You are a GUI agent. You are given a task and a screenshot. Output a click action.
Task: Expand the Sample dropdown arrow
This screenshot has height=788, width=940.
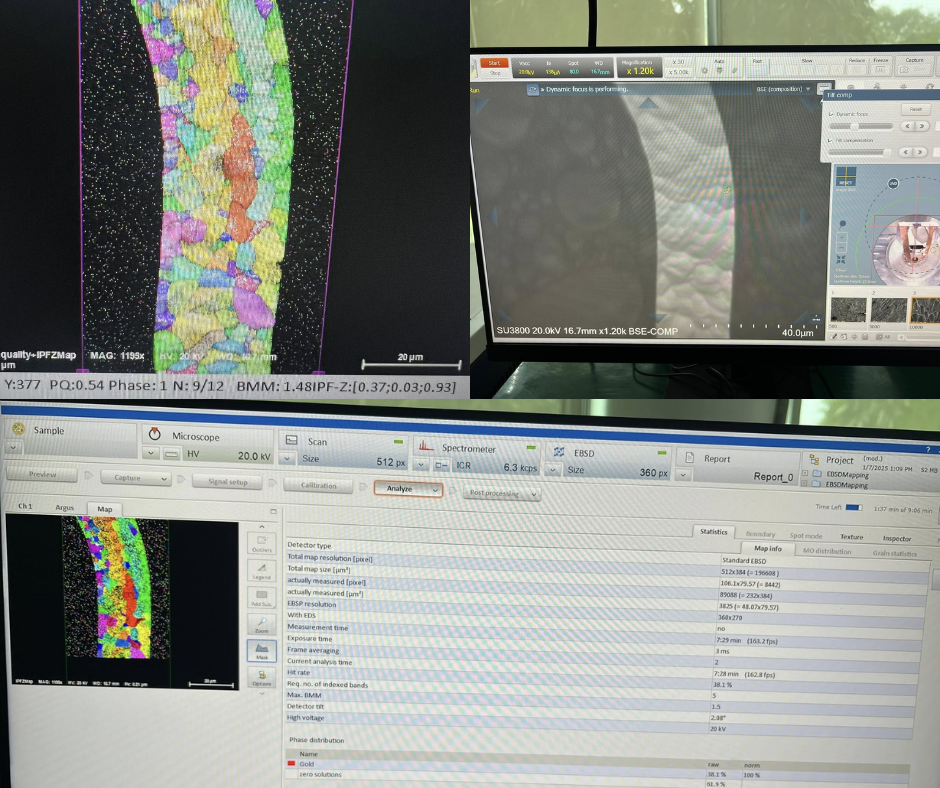13,447
